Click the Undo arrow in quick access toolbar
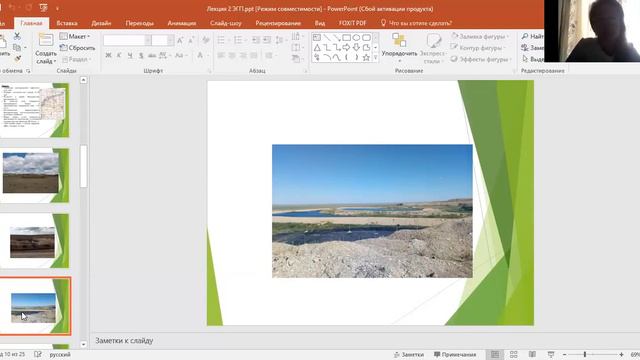Screen dimensions: 640x360 coord(12,7)
